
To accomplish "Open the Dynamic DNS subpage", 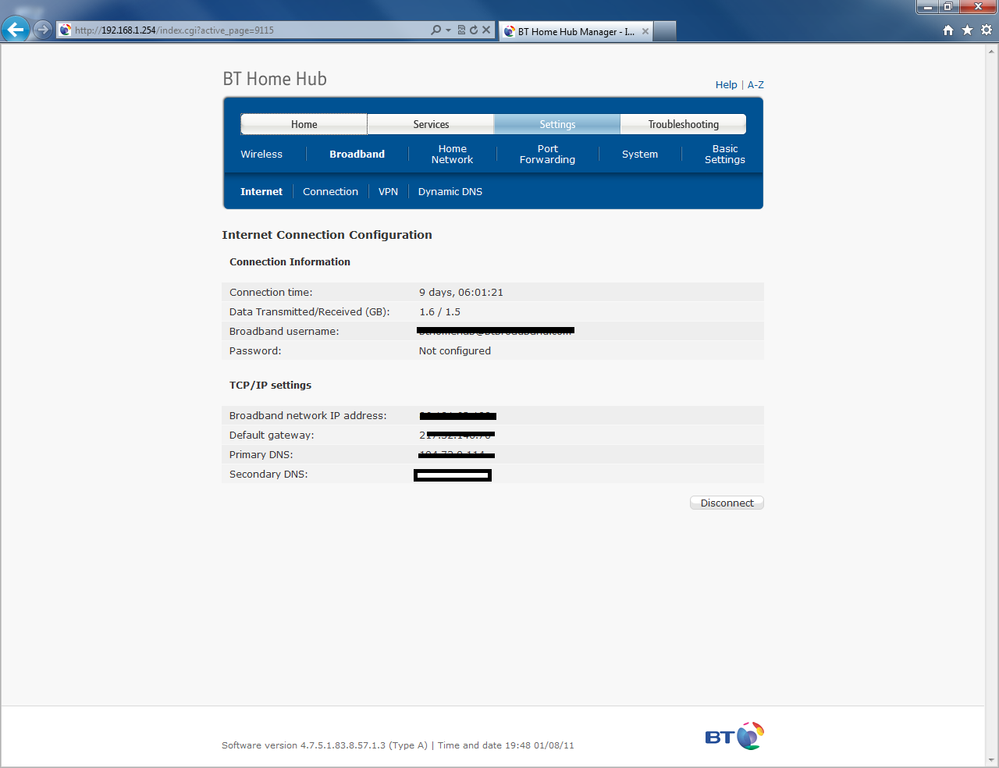I will (450, 191).
